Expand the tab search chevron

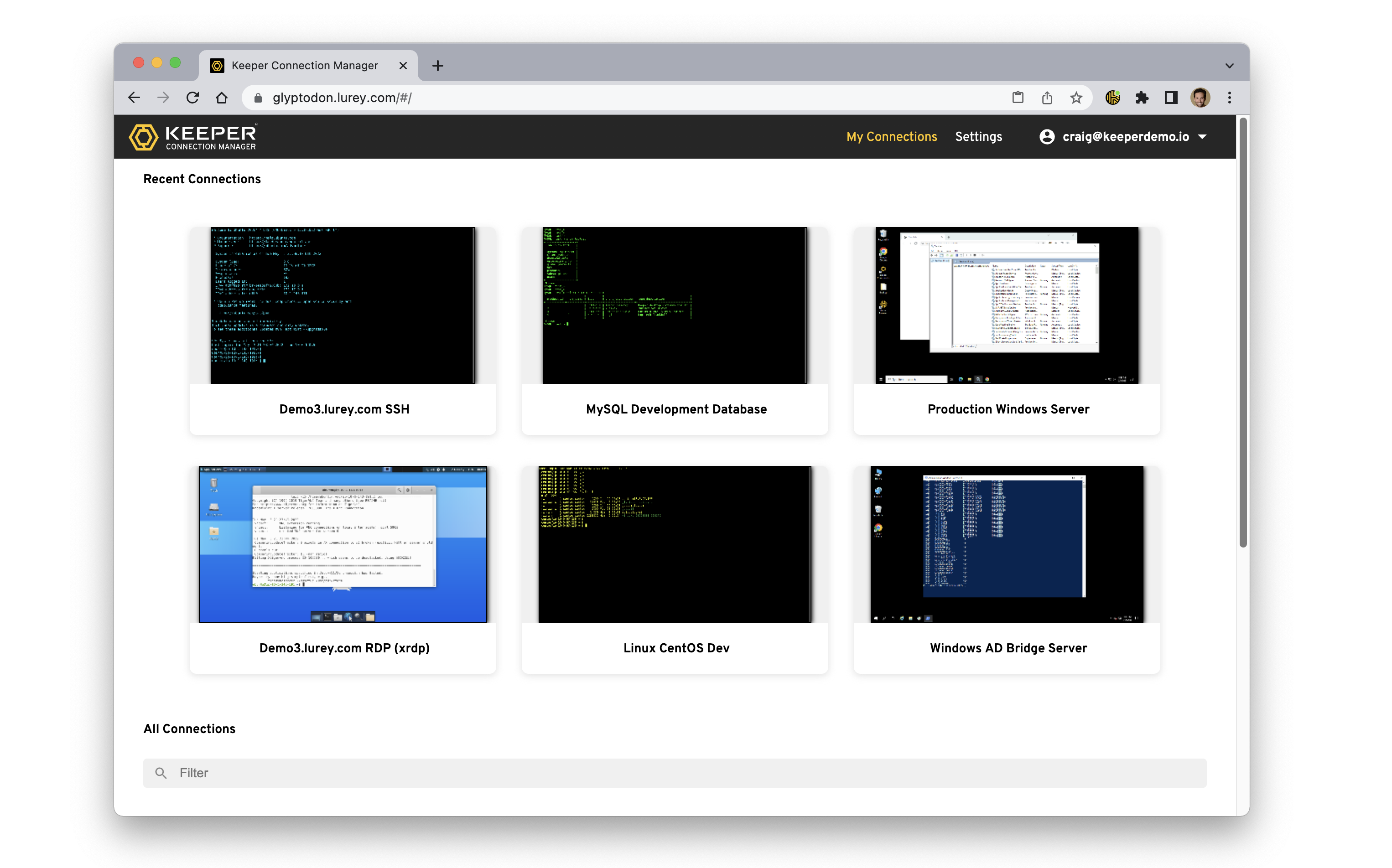pyautogui.click(x=1230, y=66)
